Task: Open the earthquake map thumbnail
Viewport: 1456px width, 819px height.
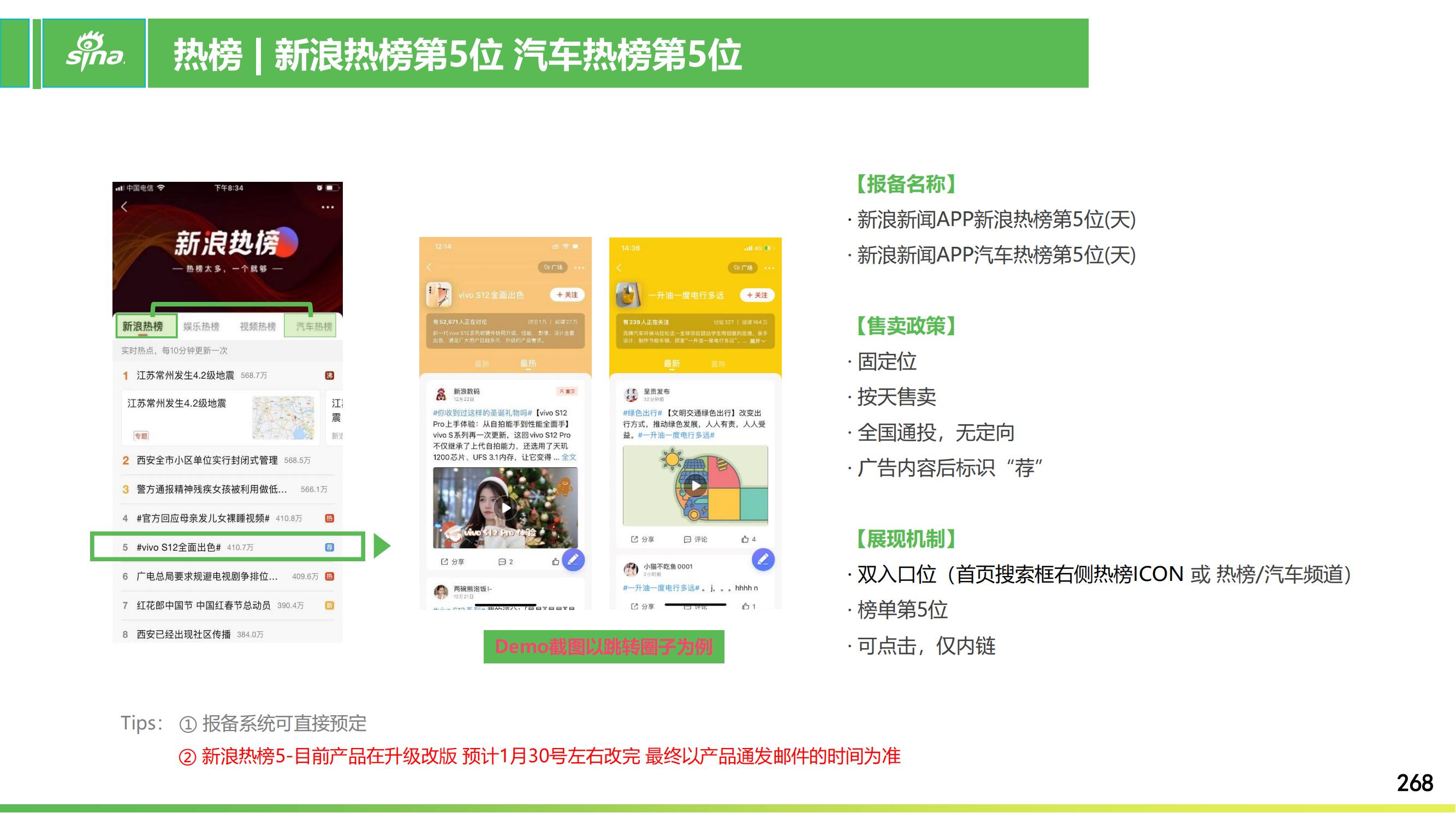Action: click(x=283, y=418)
